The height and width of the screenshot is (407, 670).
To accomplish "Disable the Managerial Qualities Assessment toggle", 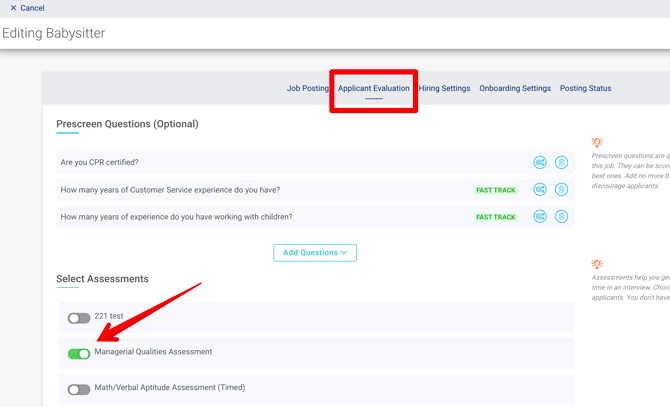I will tap(79, 353).
